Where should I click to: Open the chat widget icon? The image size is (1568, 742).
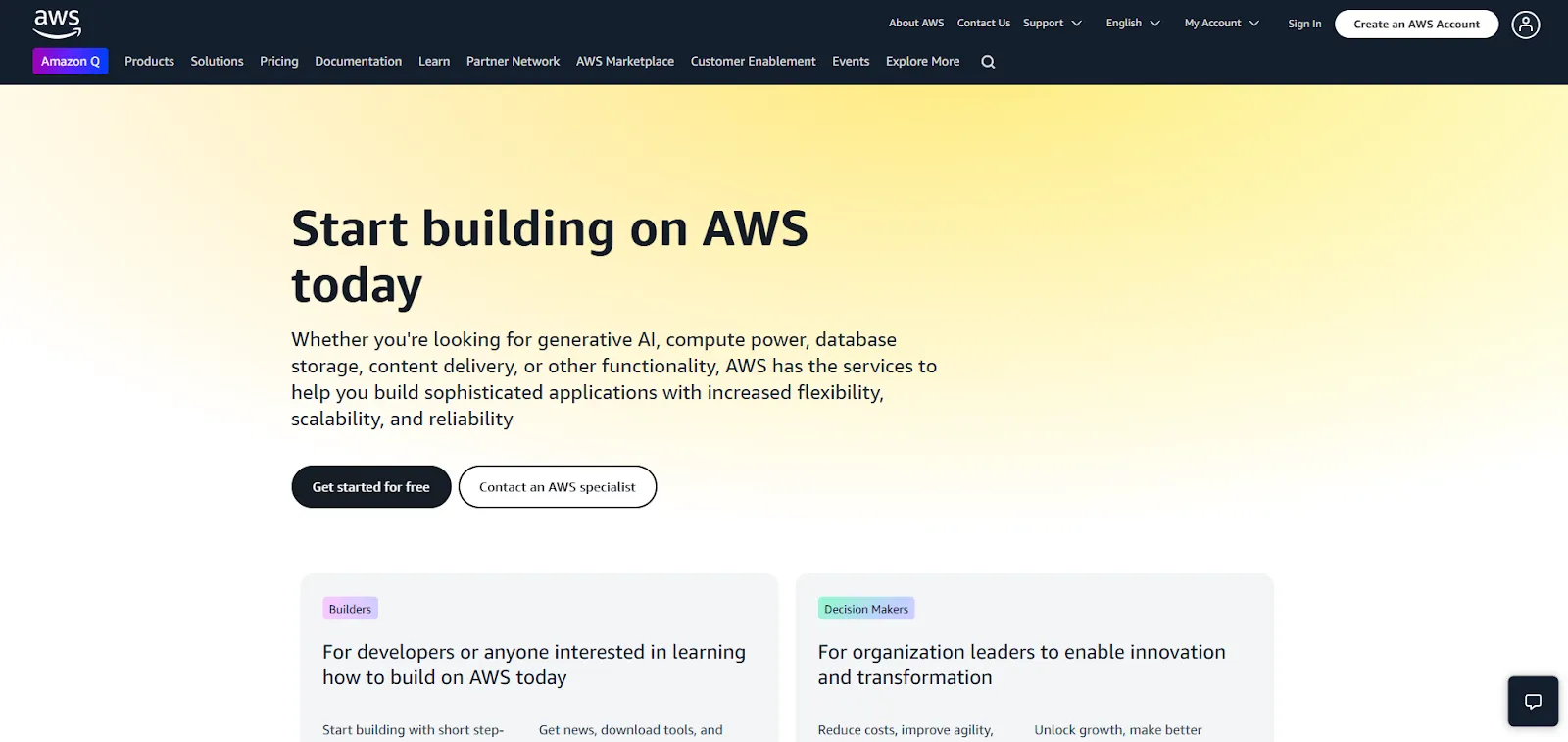[x=1533, y=701]
